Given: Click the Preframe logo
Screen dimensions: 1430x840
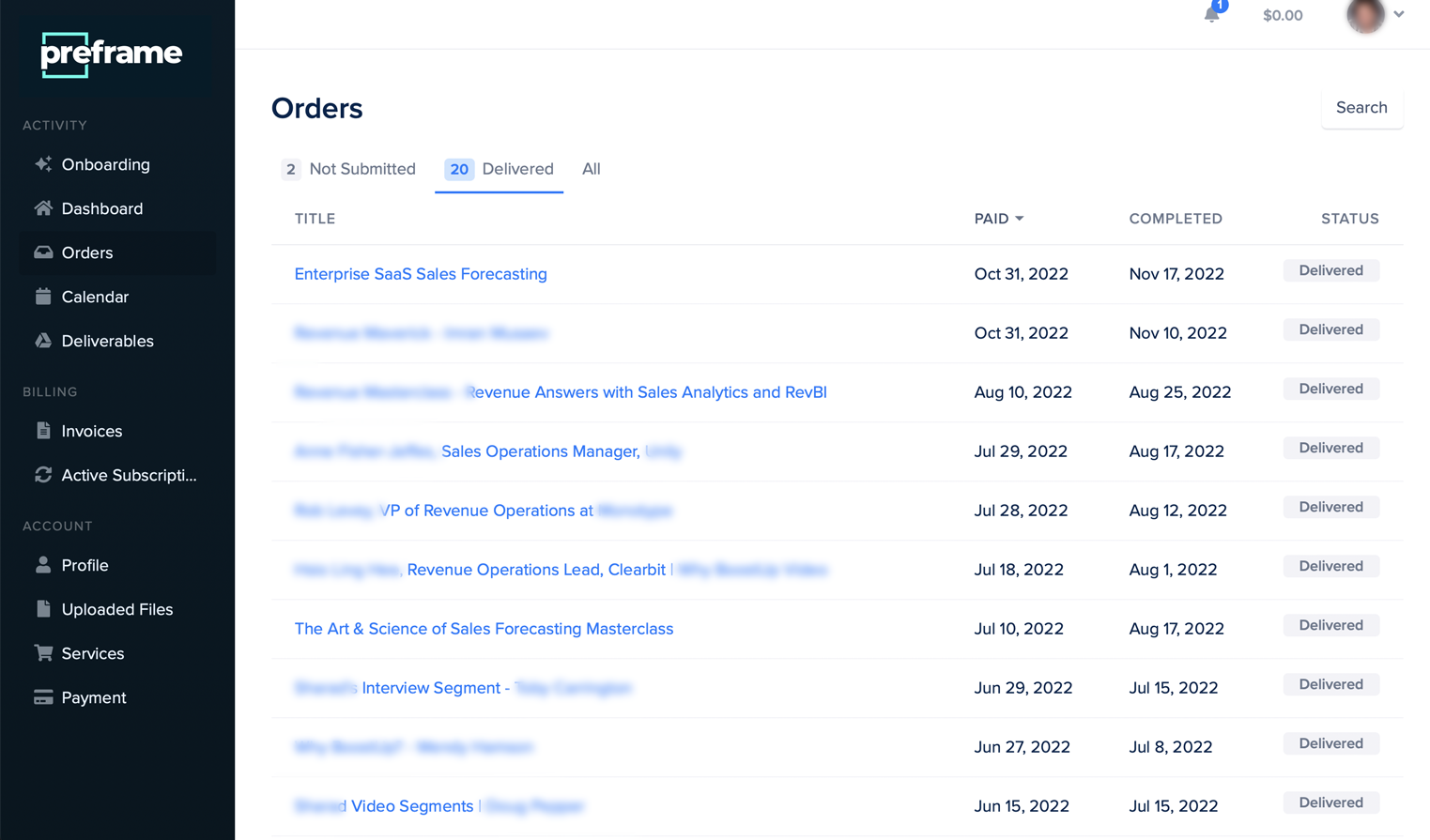Looking at the screenshot, I should tap(112, 54).
